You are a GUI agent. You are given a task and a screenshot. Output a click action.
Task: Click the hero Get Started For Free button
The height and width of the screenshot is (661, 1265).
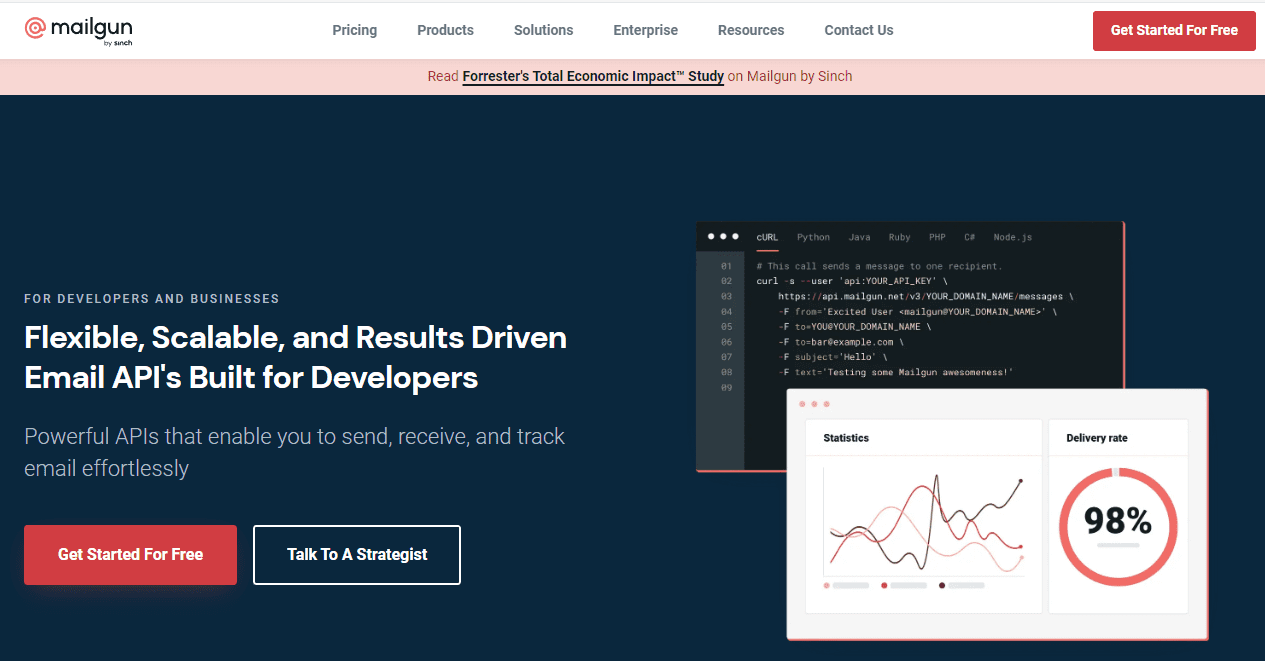click(x=130, y=554)
